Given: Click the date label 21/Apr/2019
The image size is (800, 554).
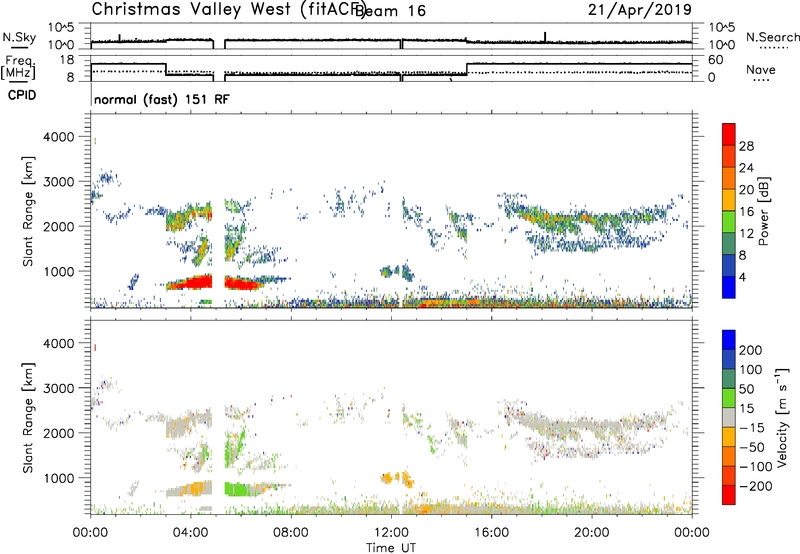Looking at the screenshot, I should (640, 9).
